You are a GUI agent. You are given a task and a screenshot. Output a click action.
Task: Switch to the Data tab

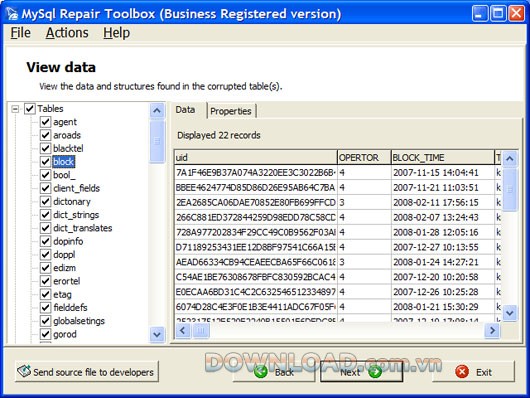click(185, 110)
